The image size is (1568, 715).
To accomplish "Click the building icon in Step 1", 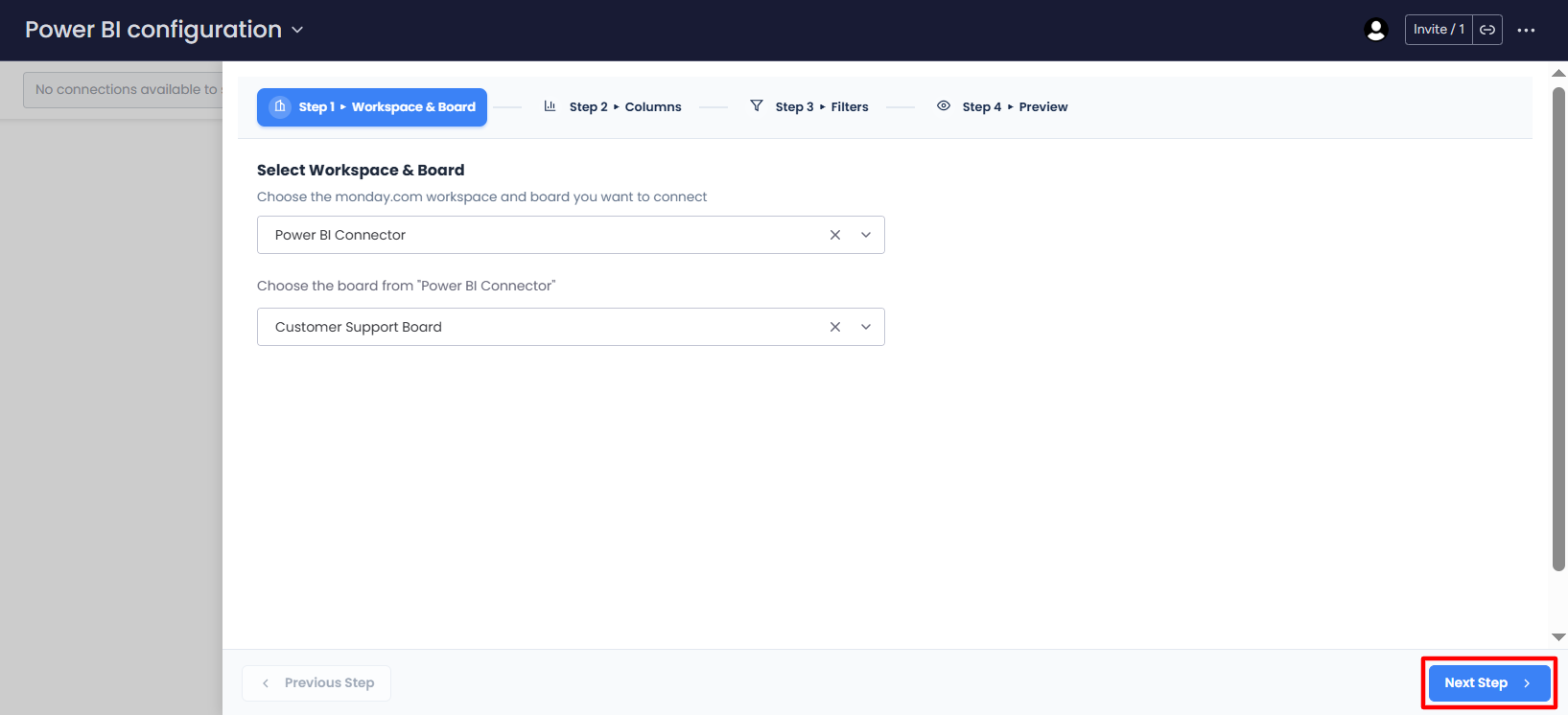I will click(280, 106).
